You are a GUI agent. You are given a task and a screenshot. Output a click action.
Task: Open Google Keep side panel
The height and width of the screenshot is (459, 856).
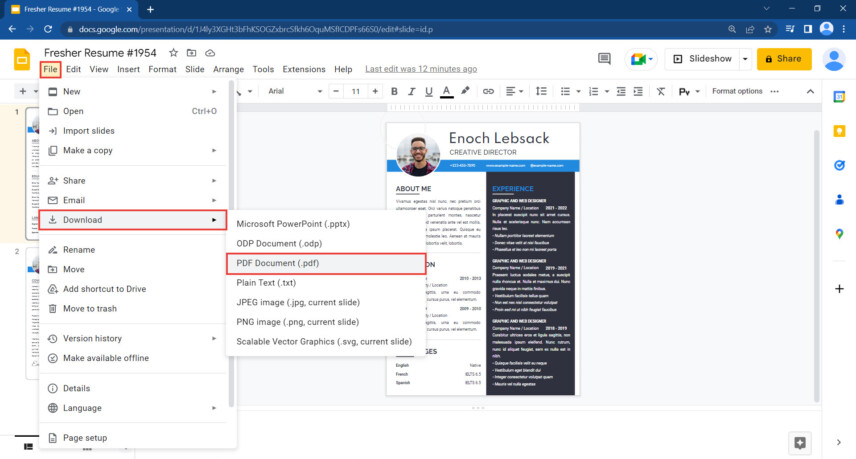tap(839, 131)
